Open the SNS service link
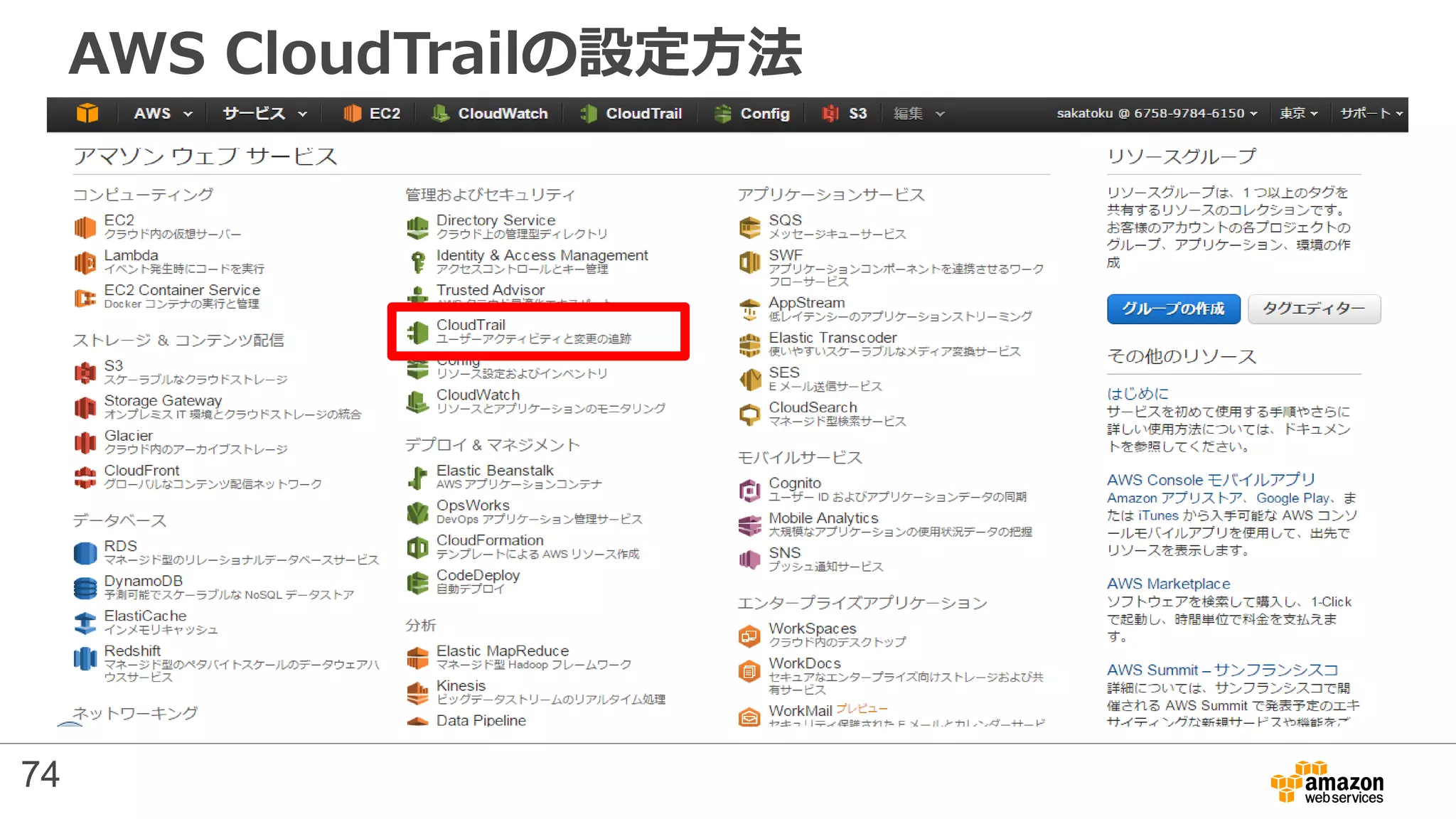Image resolution: width=1456 pixels, height=819 pixels. (784, 552)
